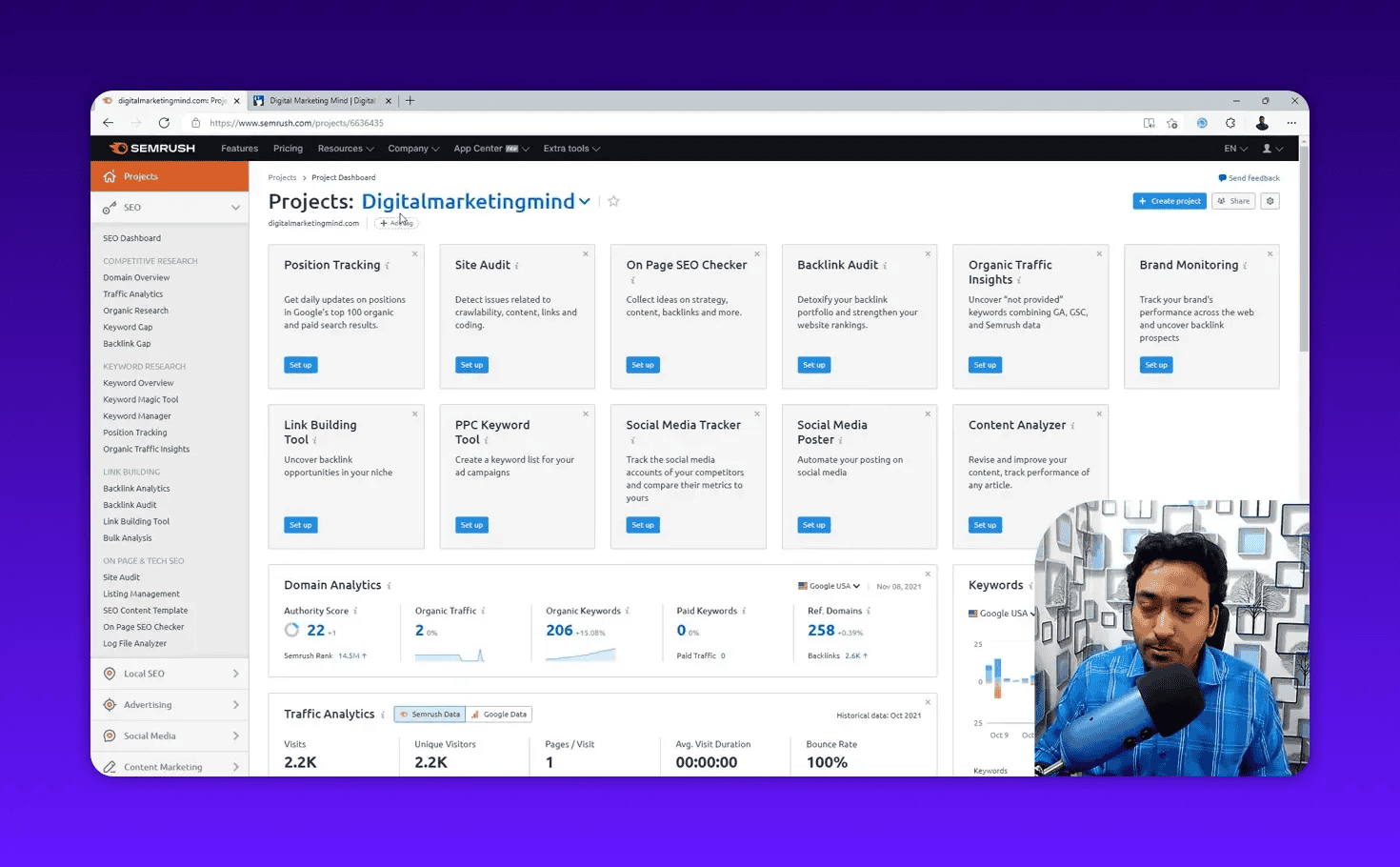The height and width of the screenshot is (867, 1400).
Task: Click the Send Feedback speech bubble icon
Action: tap(1222, 177)
